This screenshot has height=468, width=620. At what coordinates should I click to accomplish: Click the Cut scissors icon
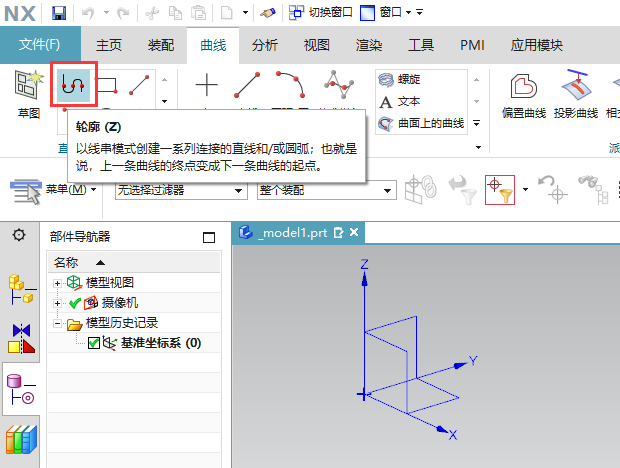click(x=152, y=13)
